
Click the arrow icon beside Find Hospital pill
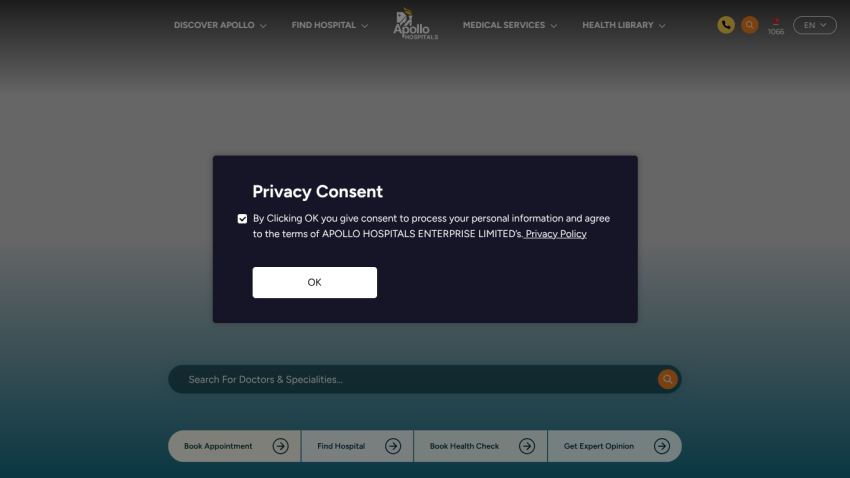[x=393, y=446]
